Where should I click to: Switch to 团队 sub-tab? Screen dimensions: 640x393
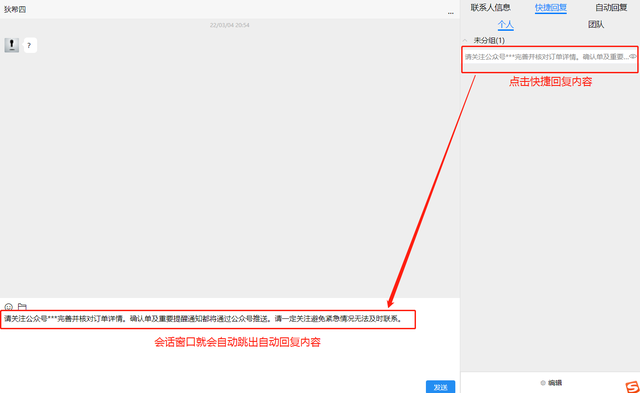coord(596,24)
